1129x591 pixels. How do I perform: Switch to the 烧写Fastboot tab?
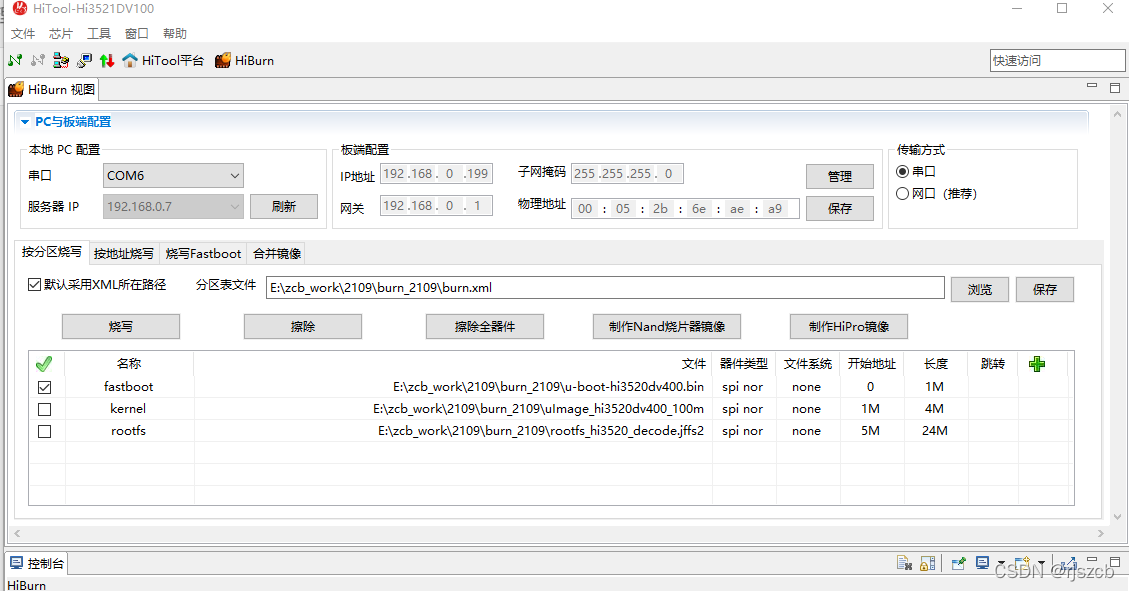click(203, 253)
